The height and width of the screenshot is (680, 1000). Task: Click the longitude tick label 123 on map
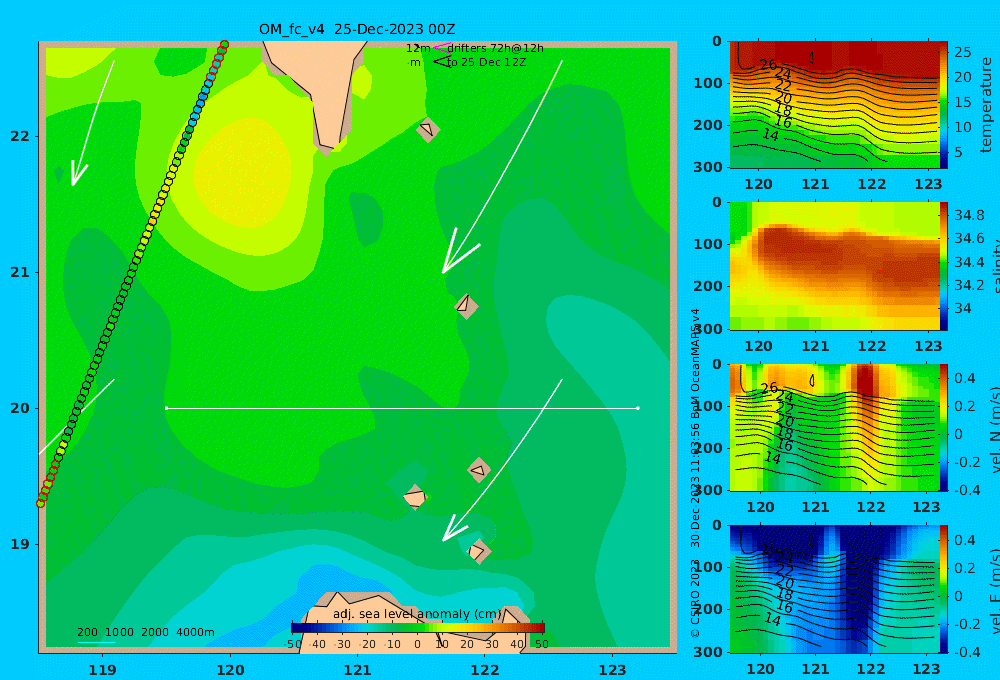point(613,670)
